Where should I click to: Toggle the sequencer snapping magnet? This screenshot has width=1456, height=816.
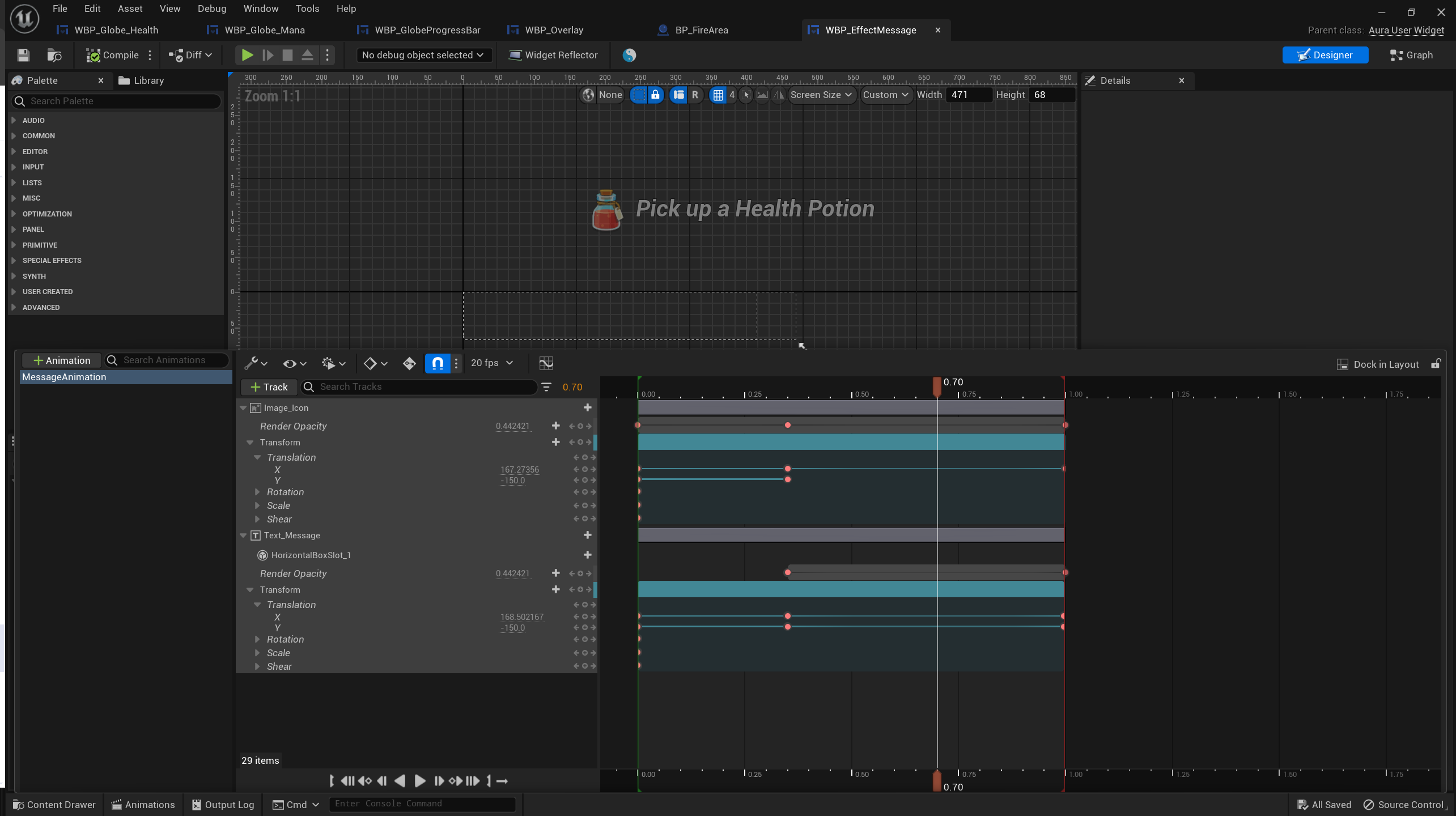[x=438, y=363]
